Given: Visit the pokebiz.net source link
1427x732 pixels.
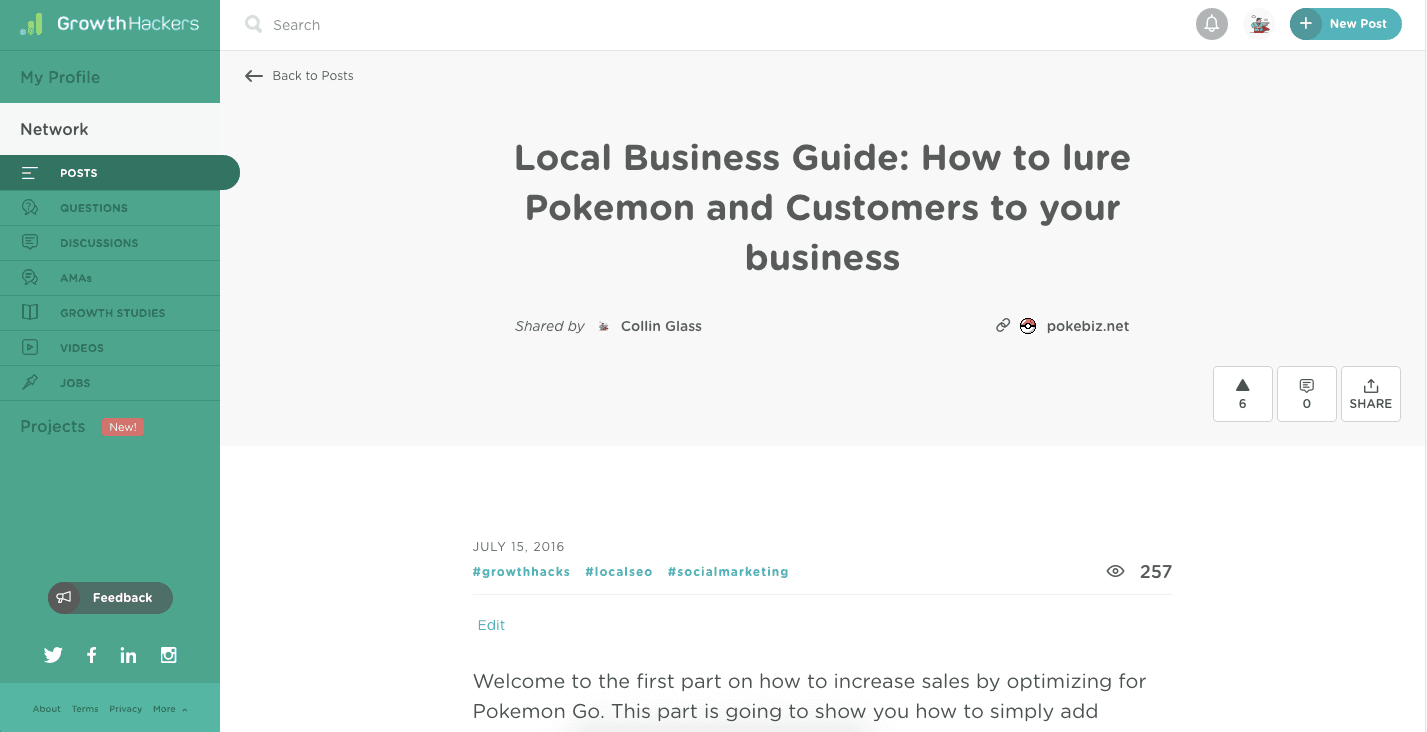Looking at the screenshot, I should [x=1088, y=326].
